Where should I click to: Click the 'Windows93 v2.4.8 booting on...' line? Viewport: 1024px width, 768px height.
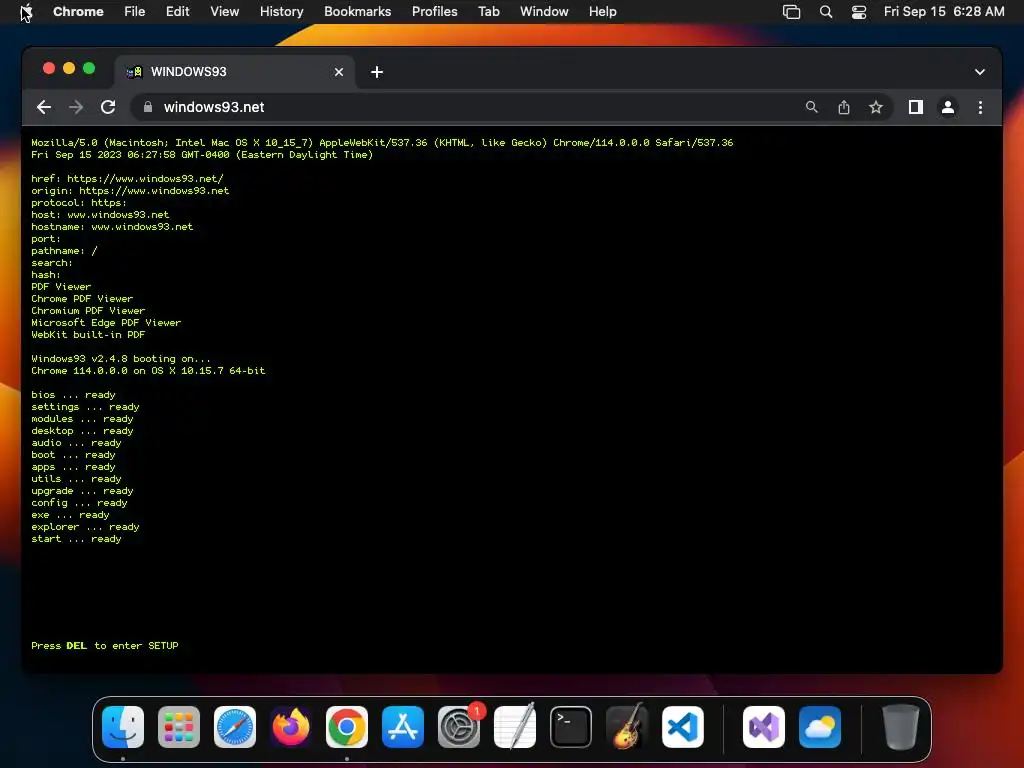(121, 359)
